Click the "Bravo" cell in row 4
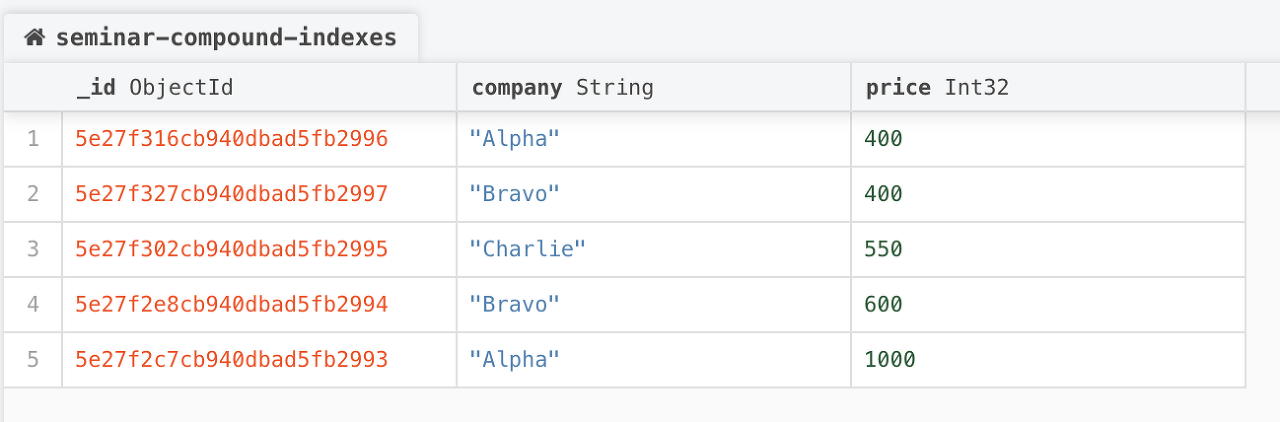The height and width of the screenshot is (422, 1280). point(514,304)
